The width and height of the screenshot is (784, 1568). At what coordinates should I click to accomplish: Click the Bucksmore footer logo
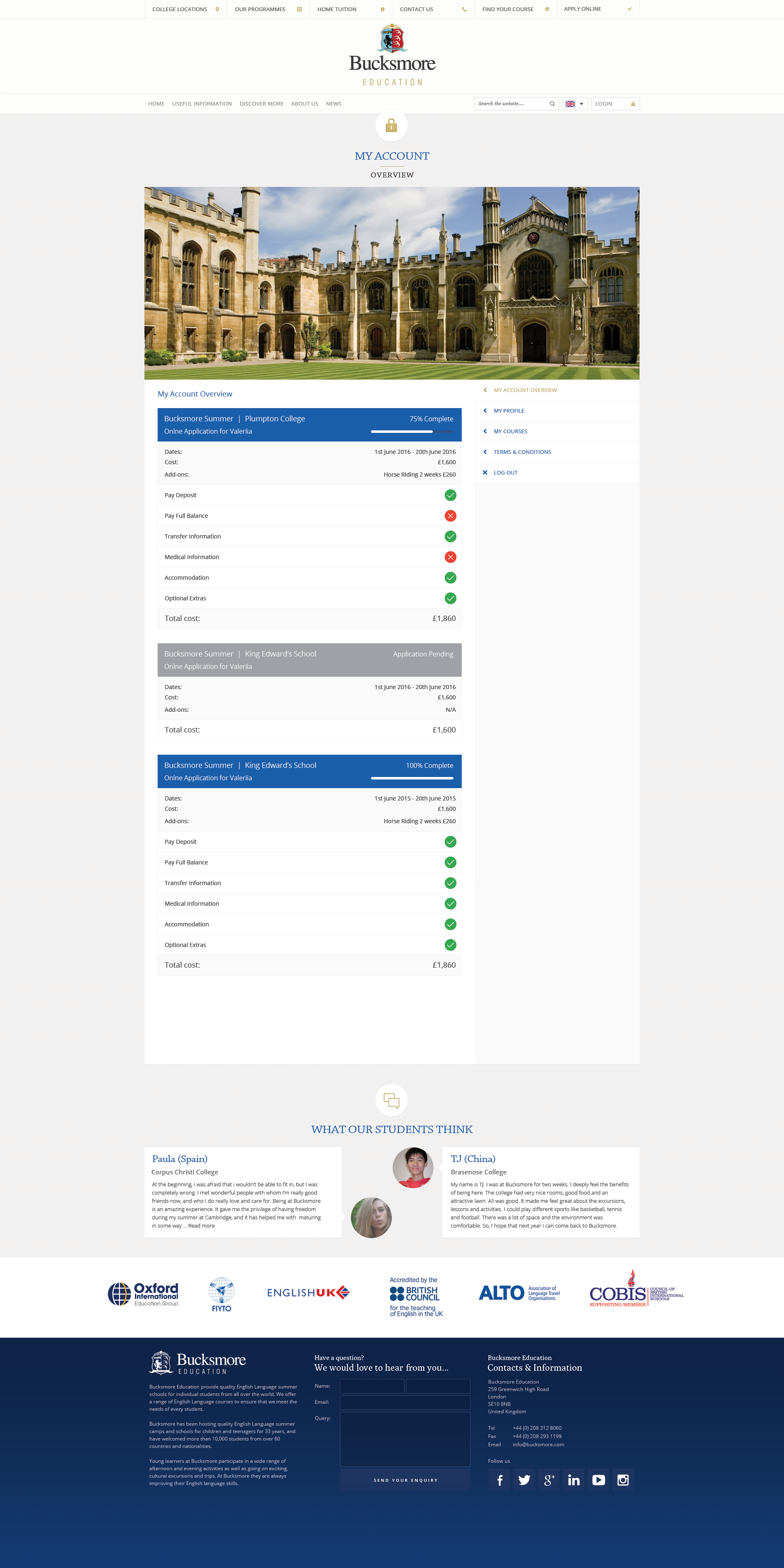click(x=198, y=1363)
